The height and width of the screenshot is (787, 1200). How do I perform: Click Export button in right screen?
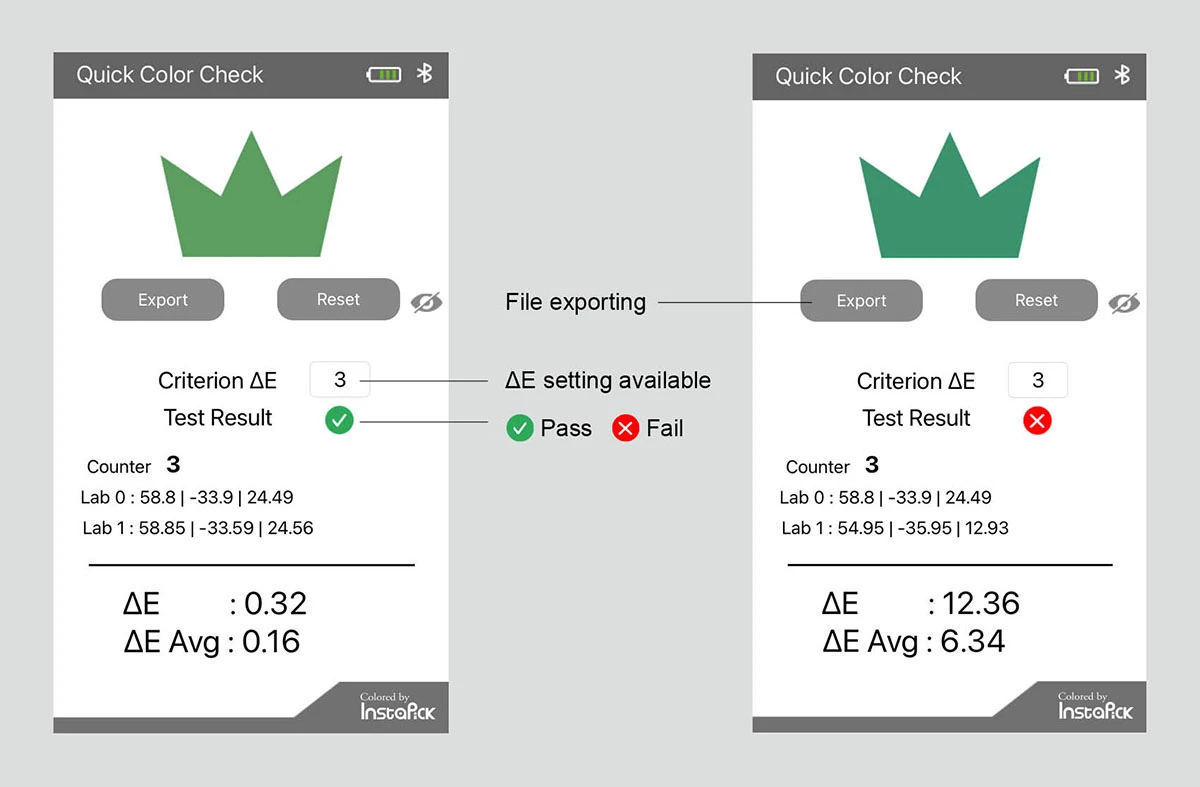click(861, 301)
